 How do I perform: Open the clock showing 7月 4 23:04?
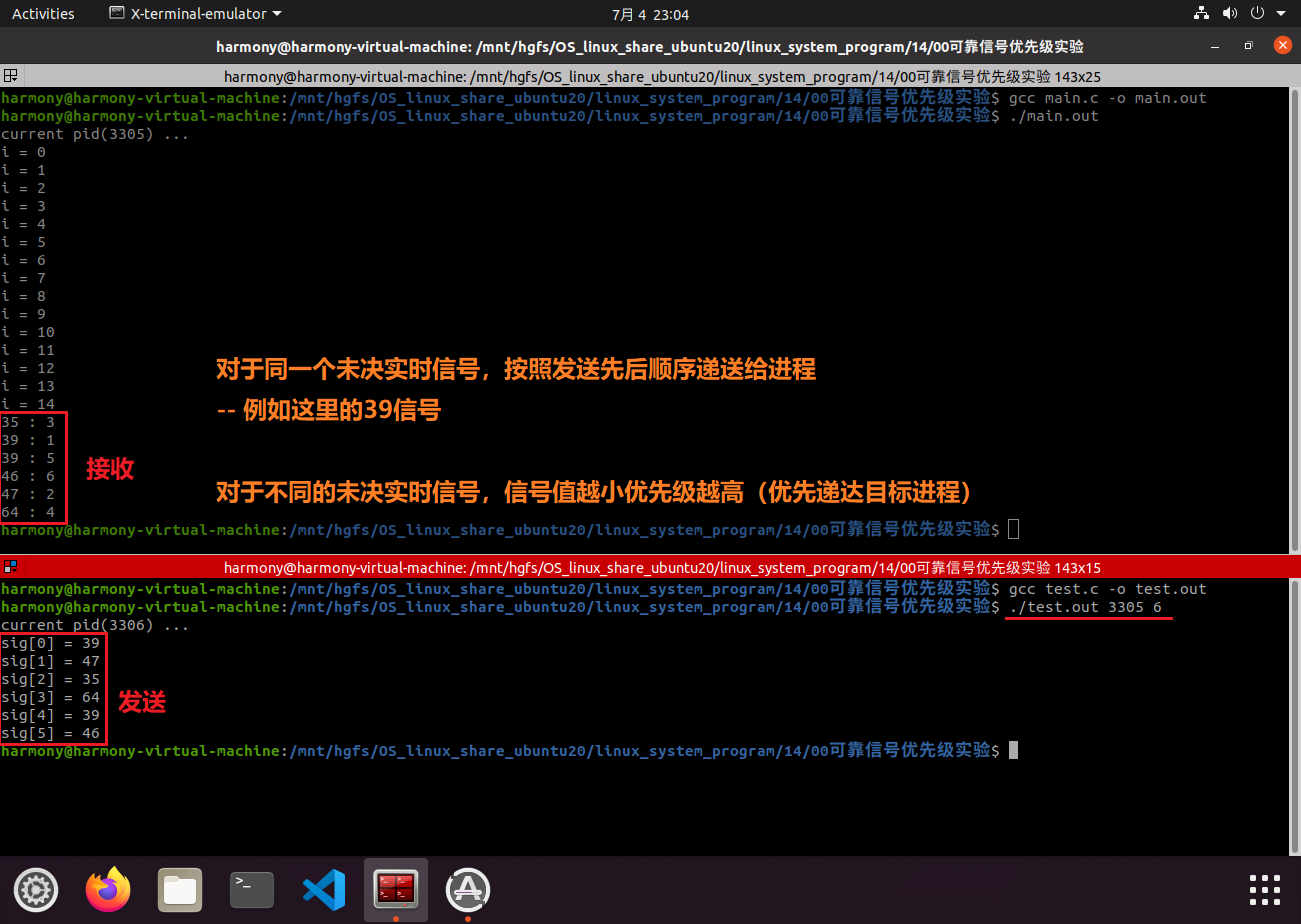pos(650,14)
